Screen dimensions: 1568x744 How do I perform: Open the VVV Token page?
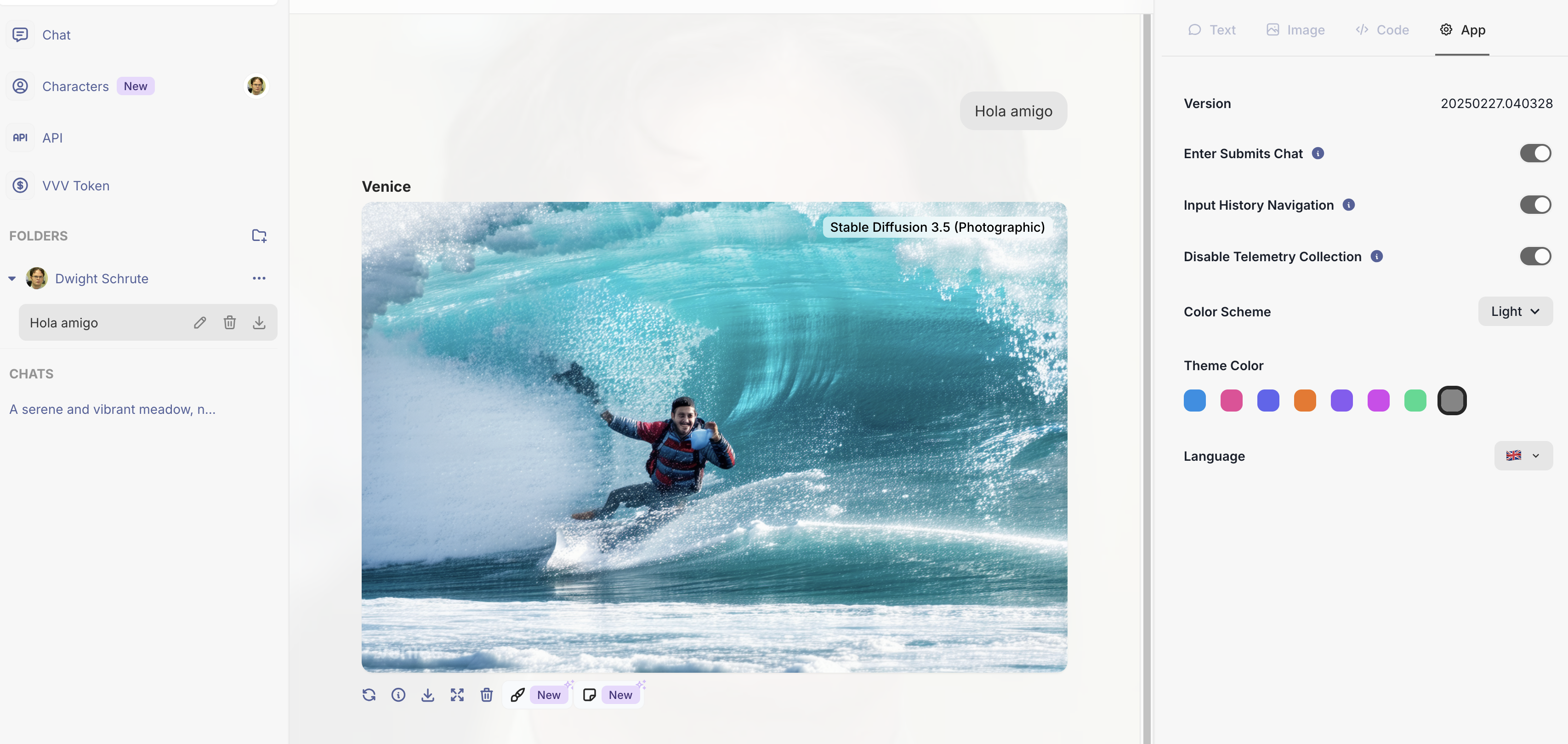(x=75, y=186)
